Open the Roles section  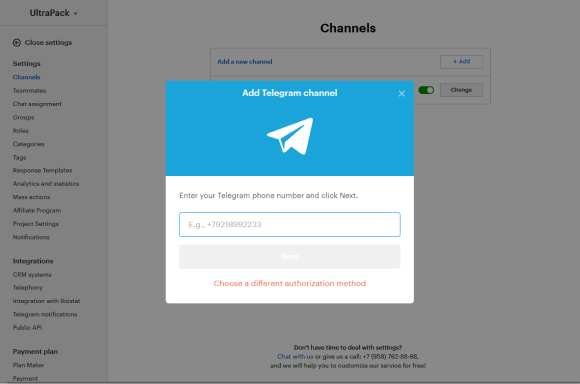click(x=20, y=131)
